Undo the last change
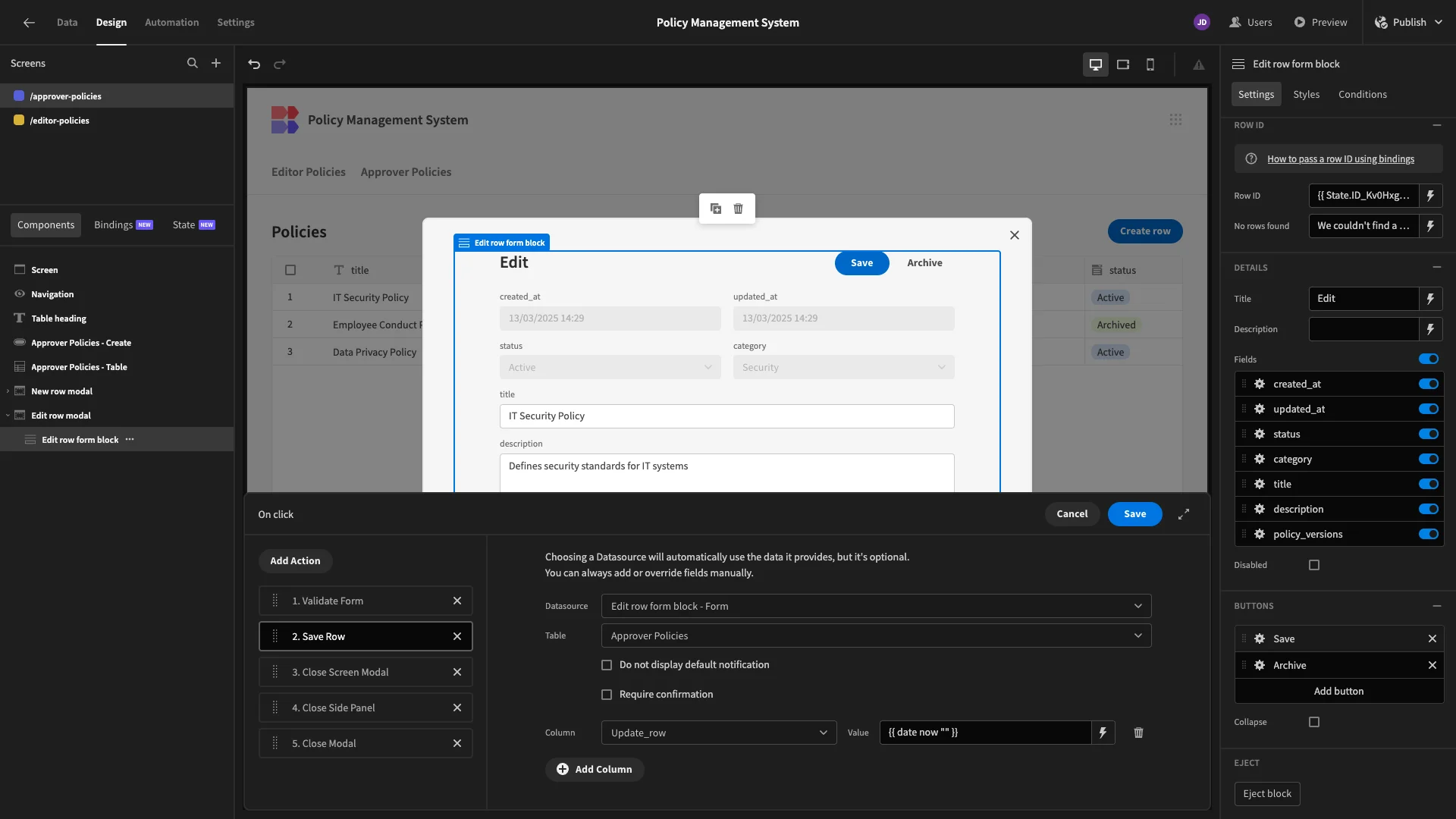 tap(254, 64)
